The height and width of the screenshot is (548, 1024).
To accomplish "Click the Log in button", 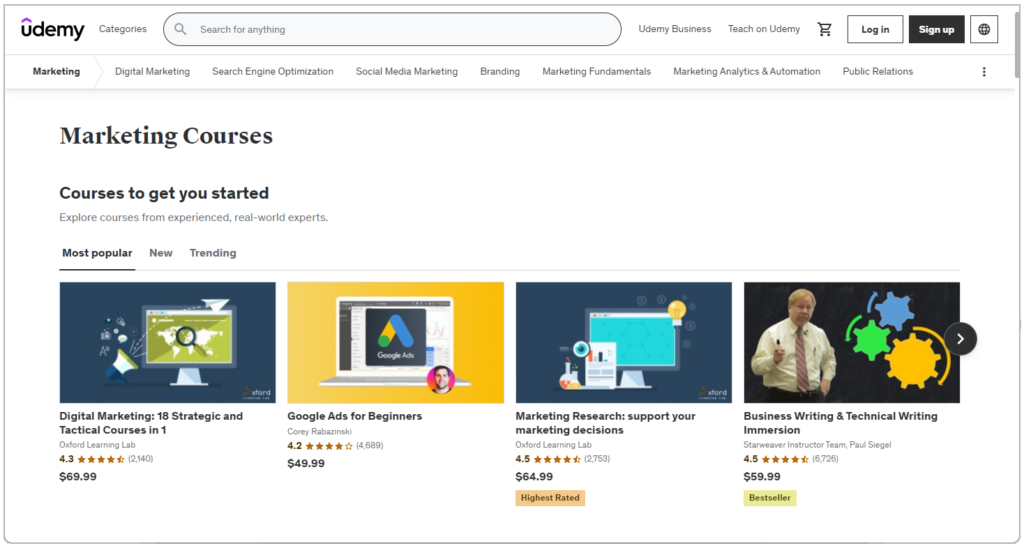I will (874, 29).
